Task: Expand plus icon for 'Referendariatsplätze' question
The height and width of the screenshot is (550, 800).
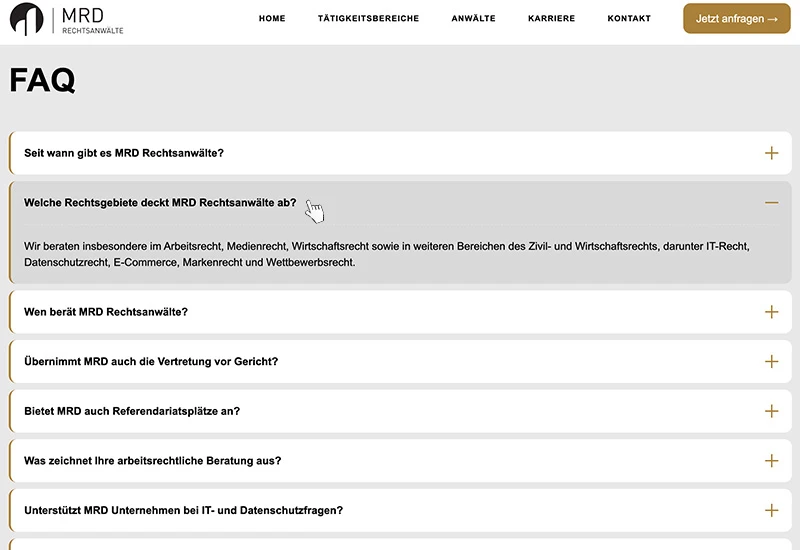Action: click(771, 411)
